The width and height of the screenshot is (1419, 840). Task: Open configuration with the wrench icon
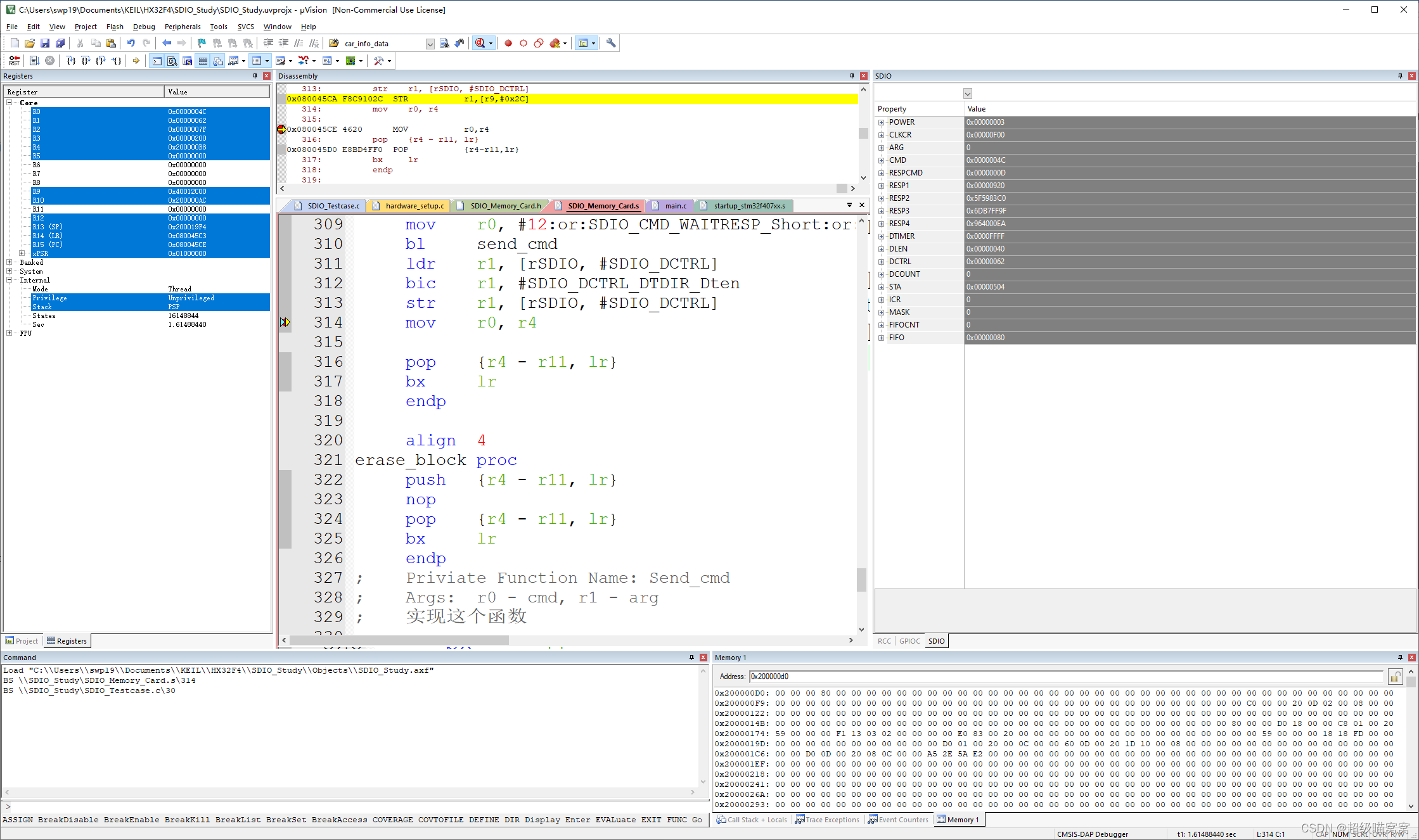pos(611,43)
